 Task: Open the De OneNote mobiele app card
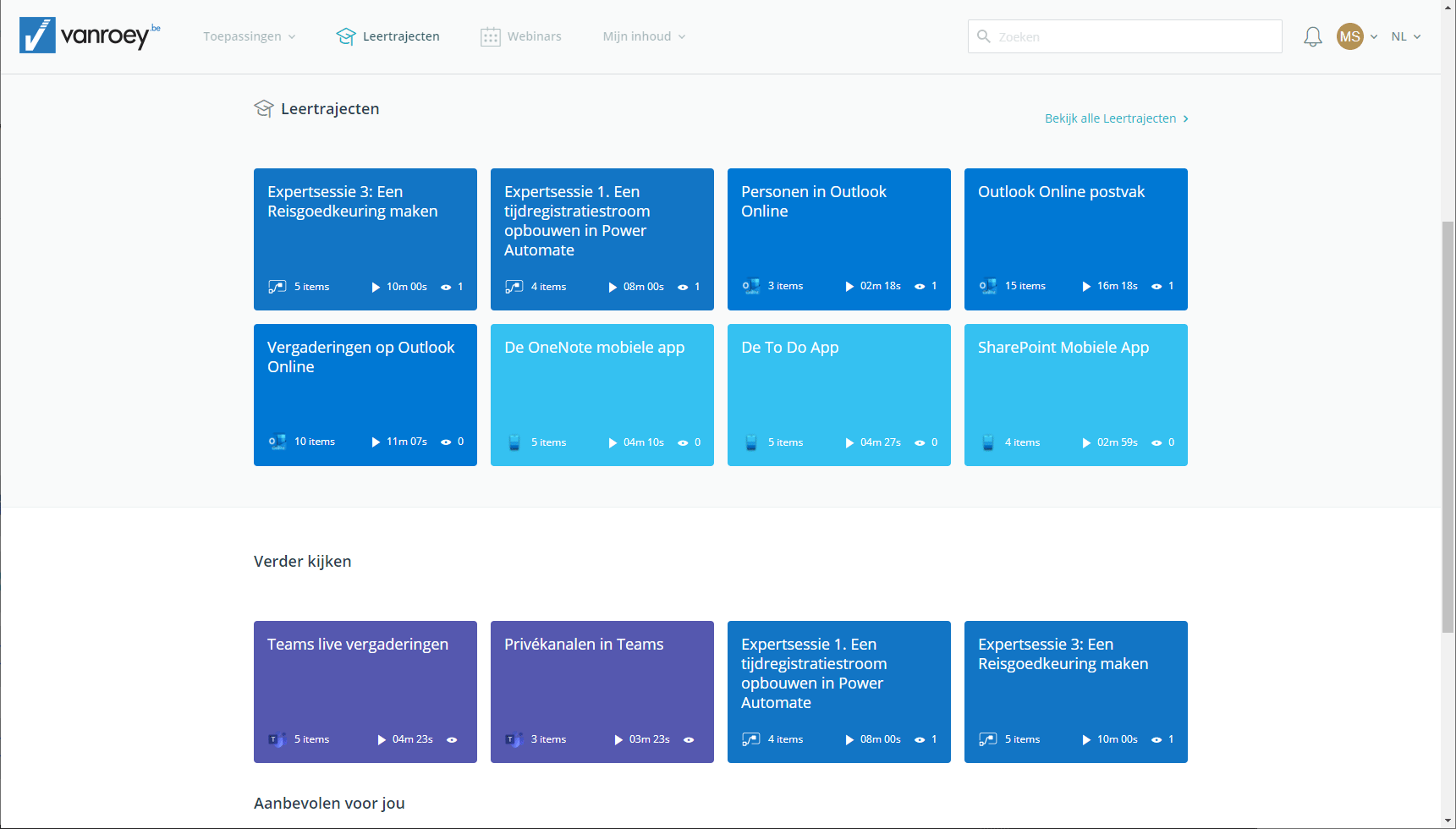602,395
